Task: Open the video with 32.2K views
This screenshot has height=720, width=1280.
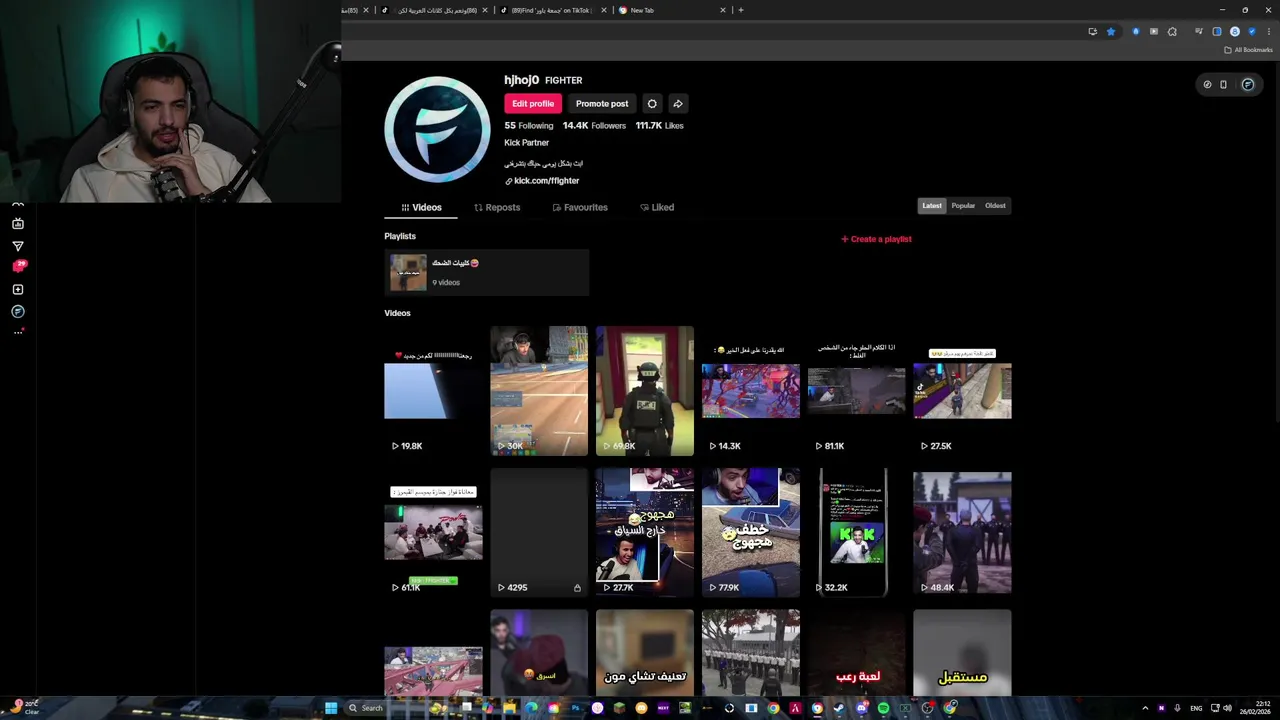Action: point(857,533)
